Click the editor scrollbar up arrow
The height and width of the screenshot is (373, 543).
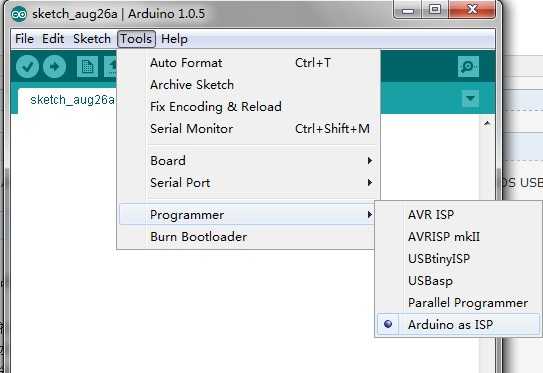pyautogui.click(x=487, y=123)
